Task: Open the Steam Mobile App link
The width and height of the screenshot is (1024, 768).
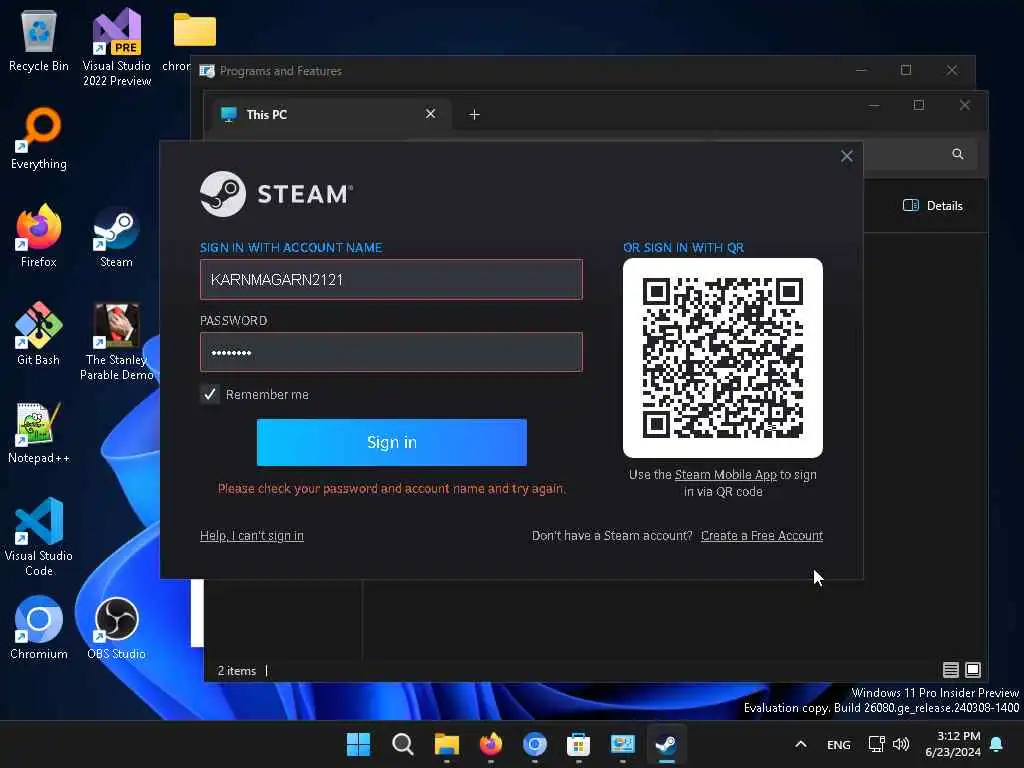Action: coord(726,475)
